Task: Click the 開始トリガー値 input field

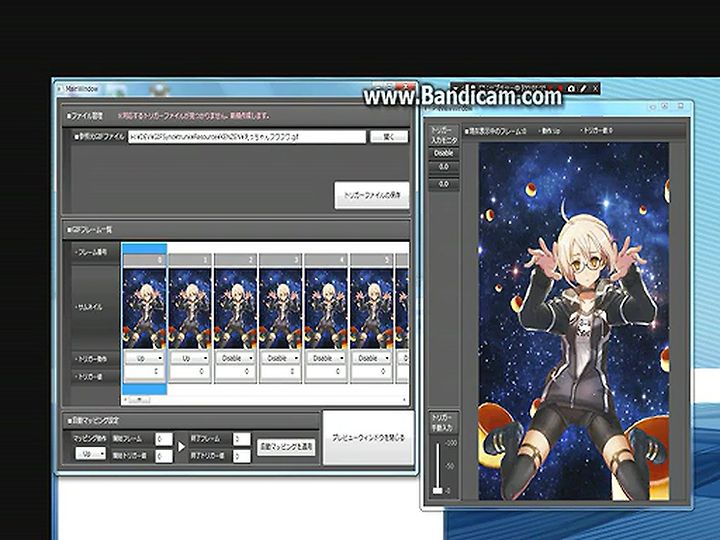Action: [x=164, y=456]
